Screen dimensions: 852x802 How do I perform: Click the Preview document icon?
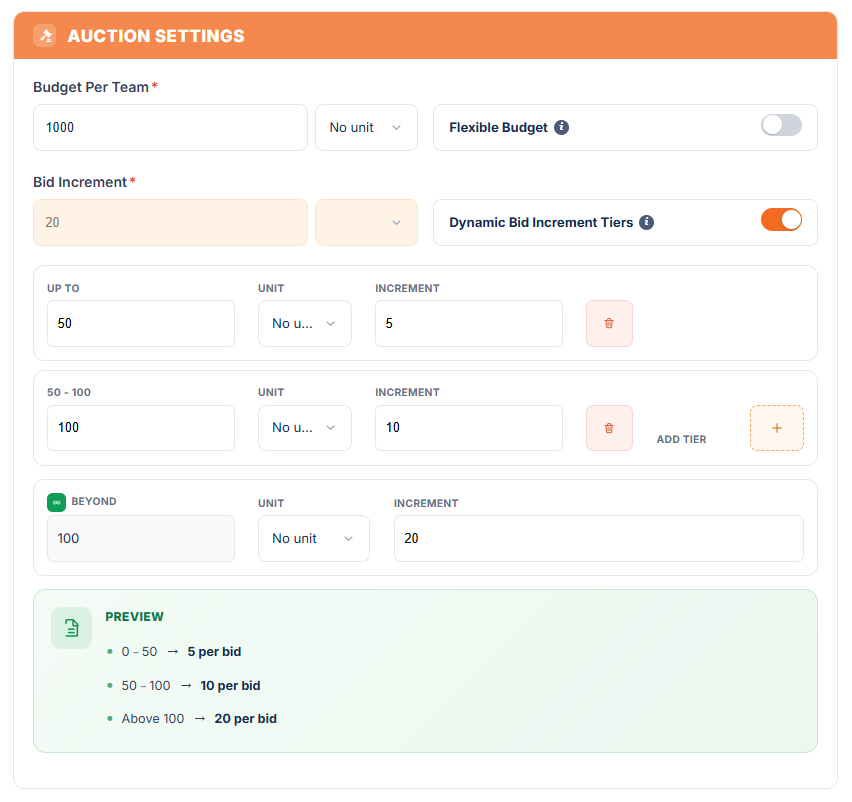pos(72,628)
